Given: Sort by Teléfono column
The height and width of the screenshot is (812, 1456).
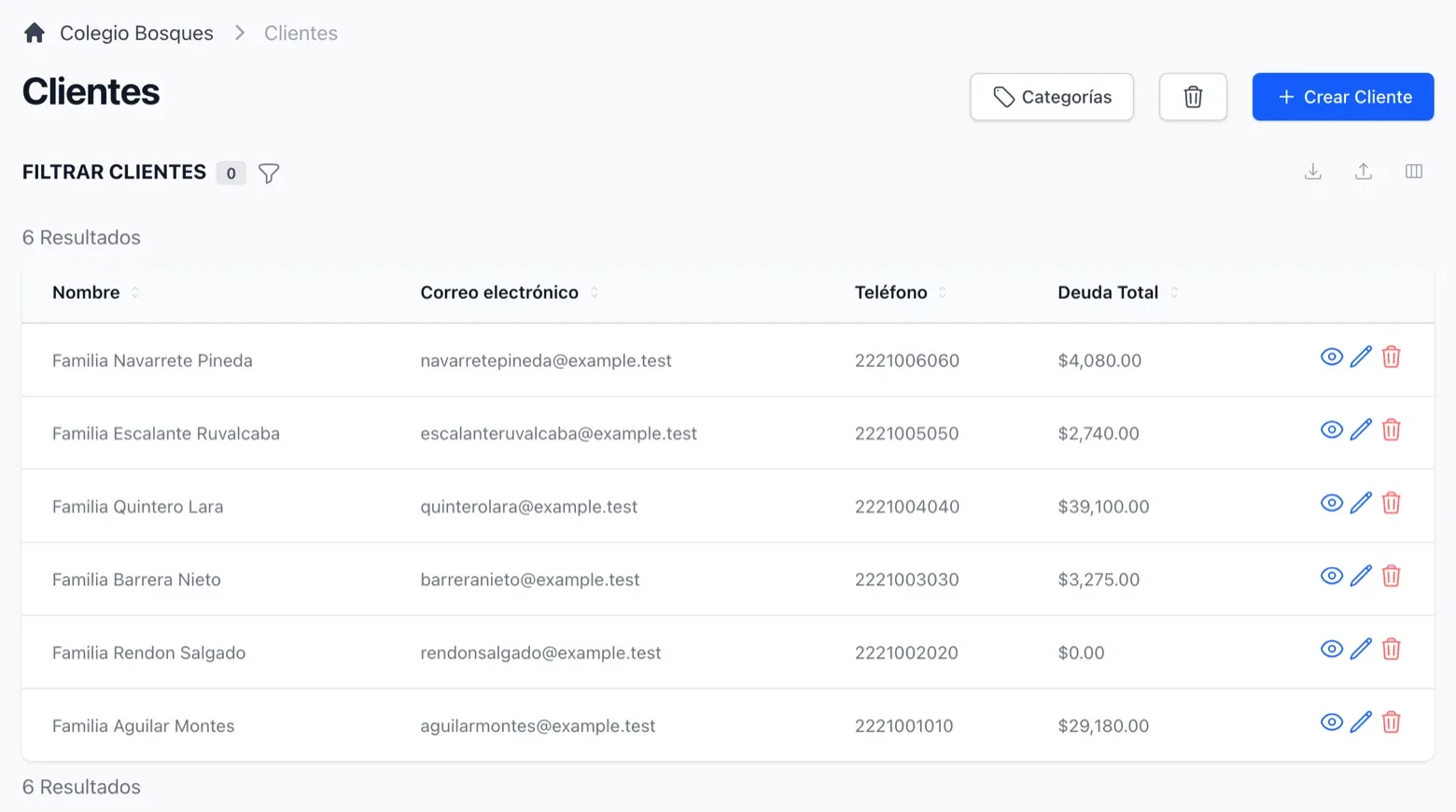Looking at the screenshot, I should [901, 293].
